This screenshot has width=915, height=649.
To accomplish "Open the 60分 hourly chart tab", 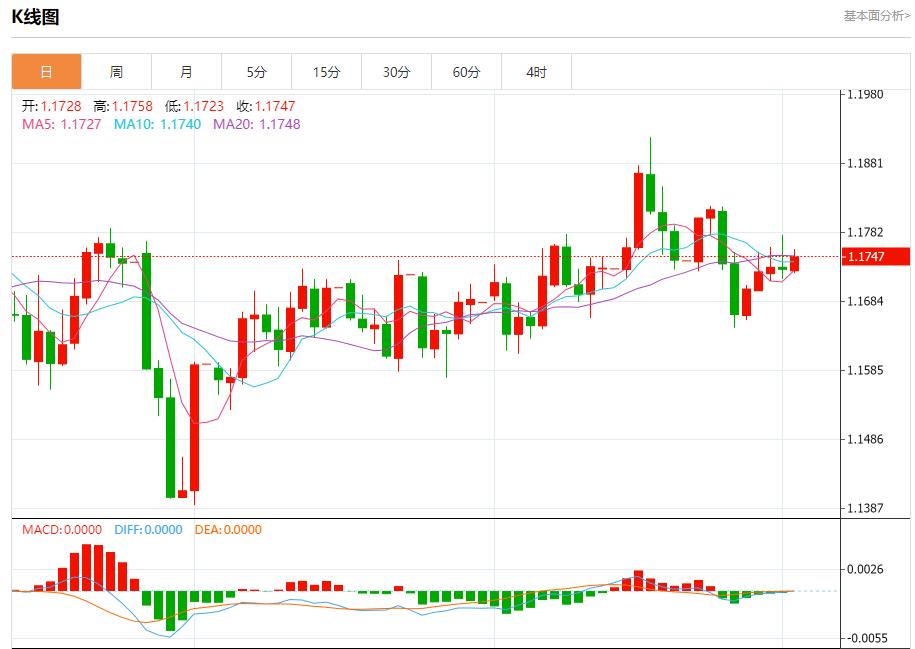I will (466, 71).
